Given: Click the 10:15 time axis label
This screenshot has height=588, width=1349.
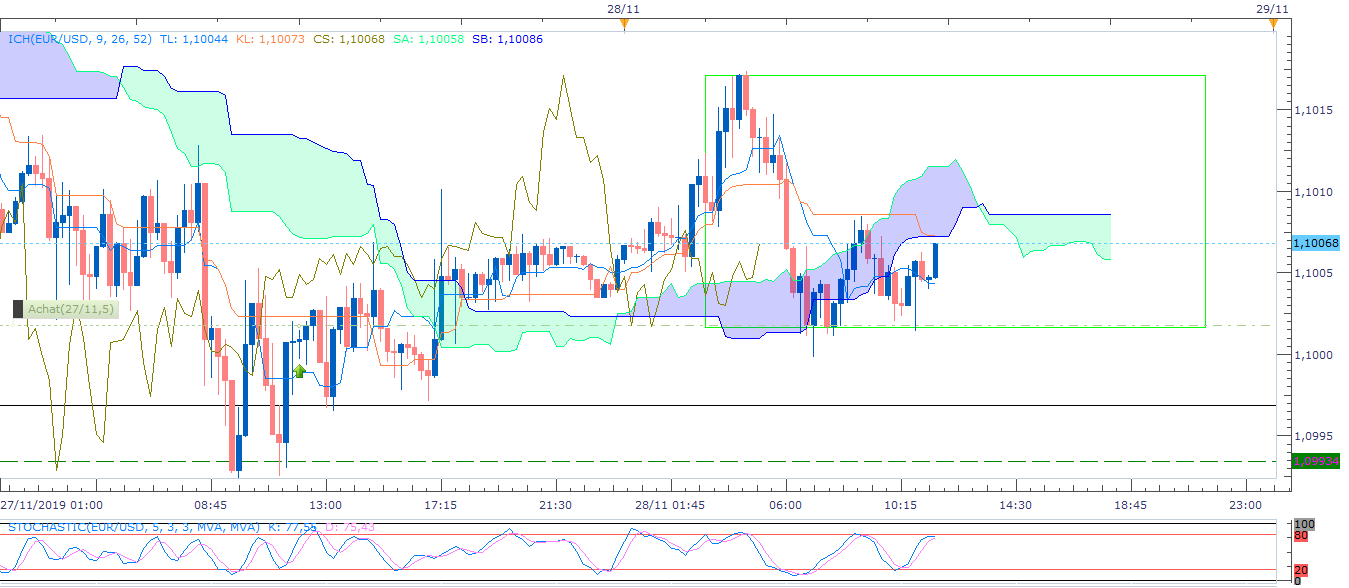Looking at the screenshot, I should (x=900, y=505).
